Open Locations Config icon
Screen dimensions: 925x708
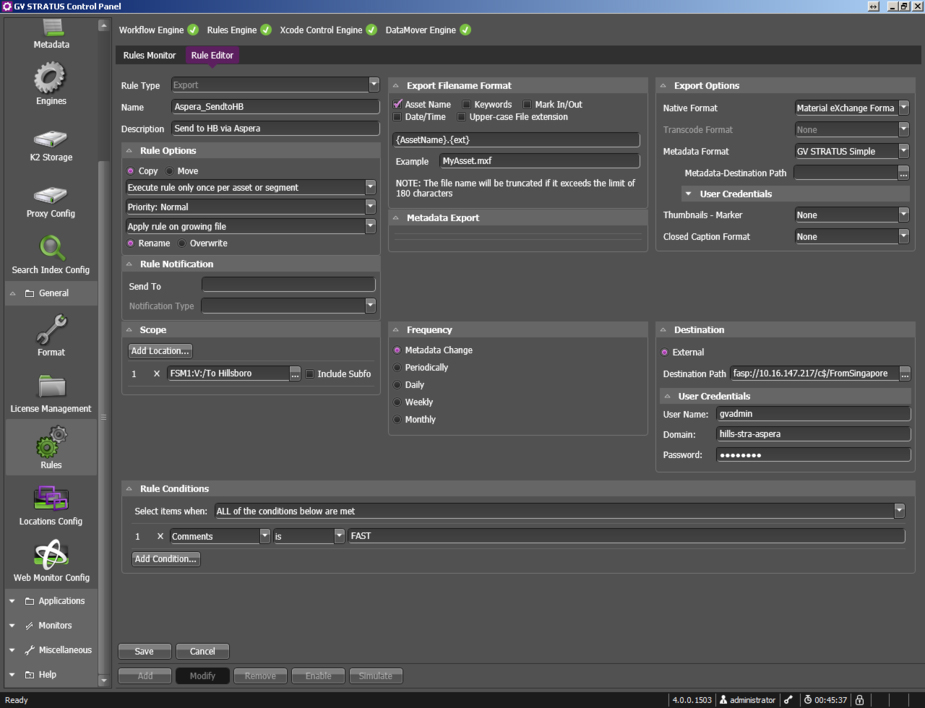(x=50, y=499)
